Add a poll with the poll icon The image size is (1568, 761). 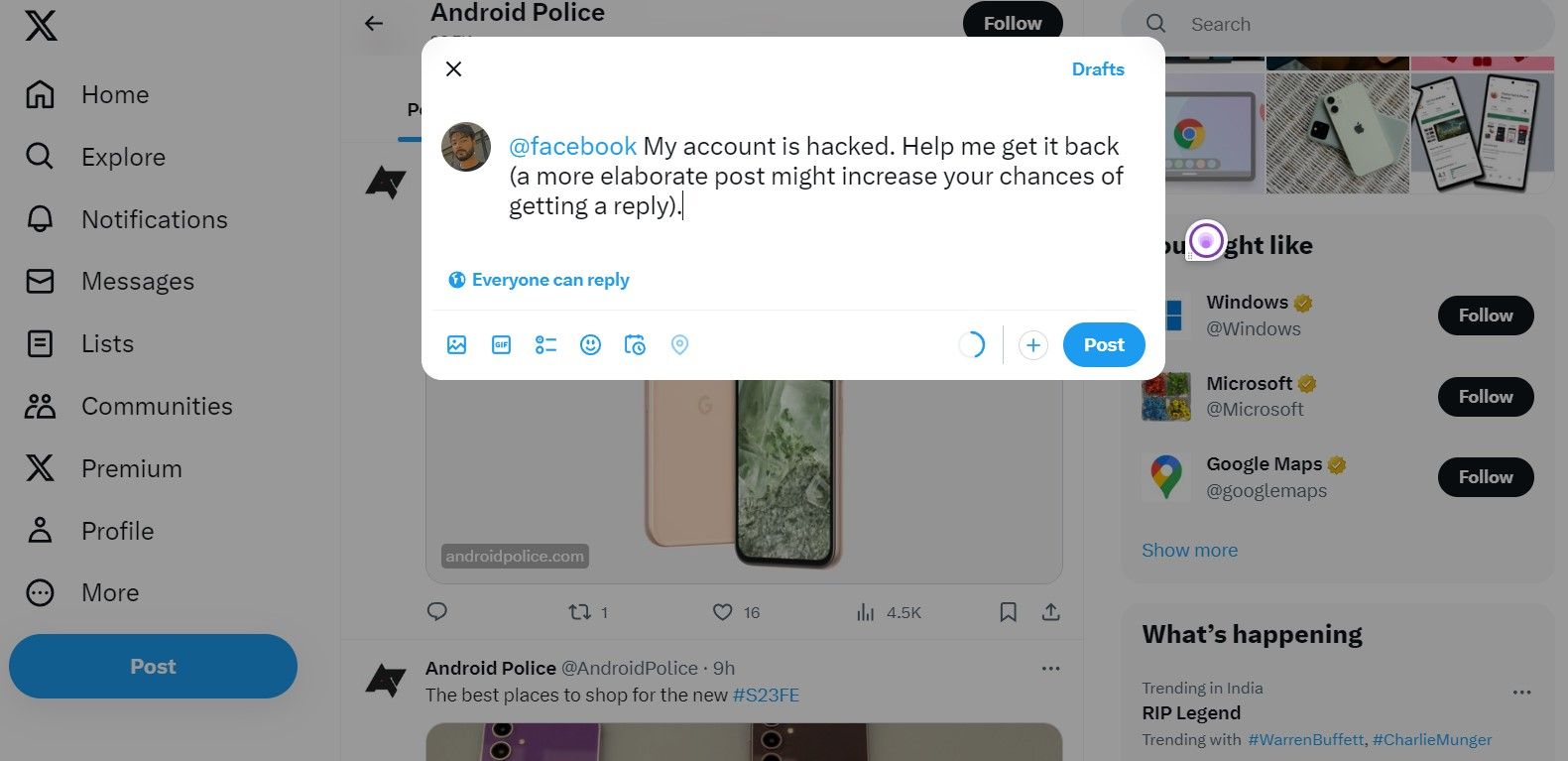coord(545,345)
